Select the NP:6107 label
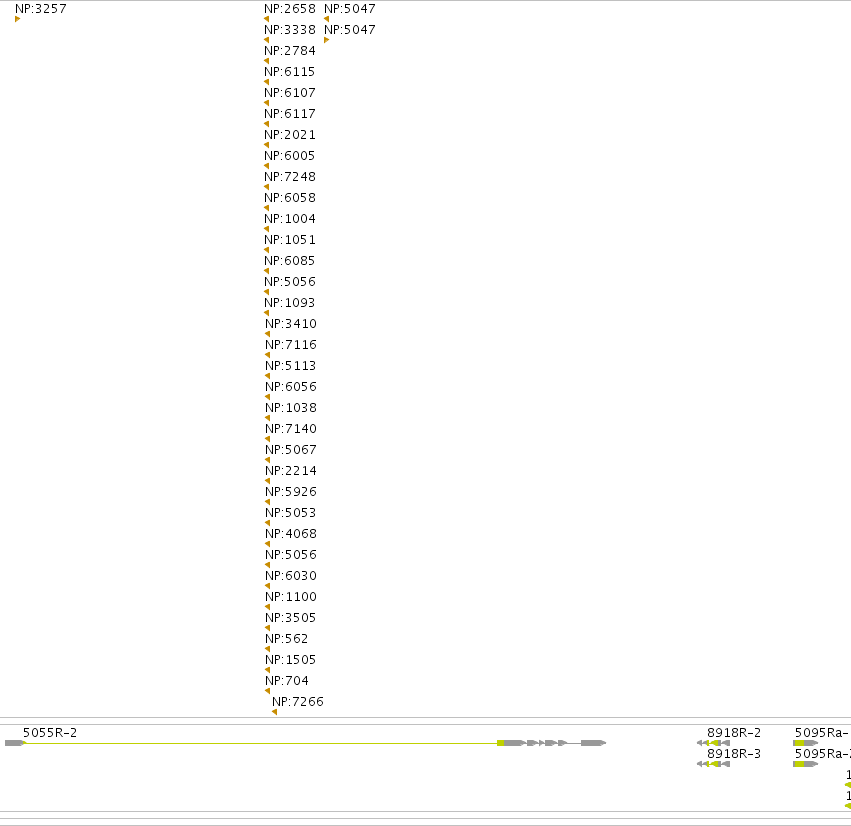 tap(290, 93)
